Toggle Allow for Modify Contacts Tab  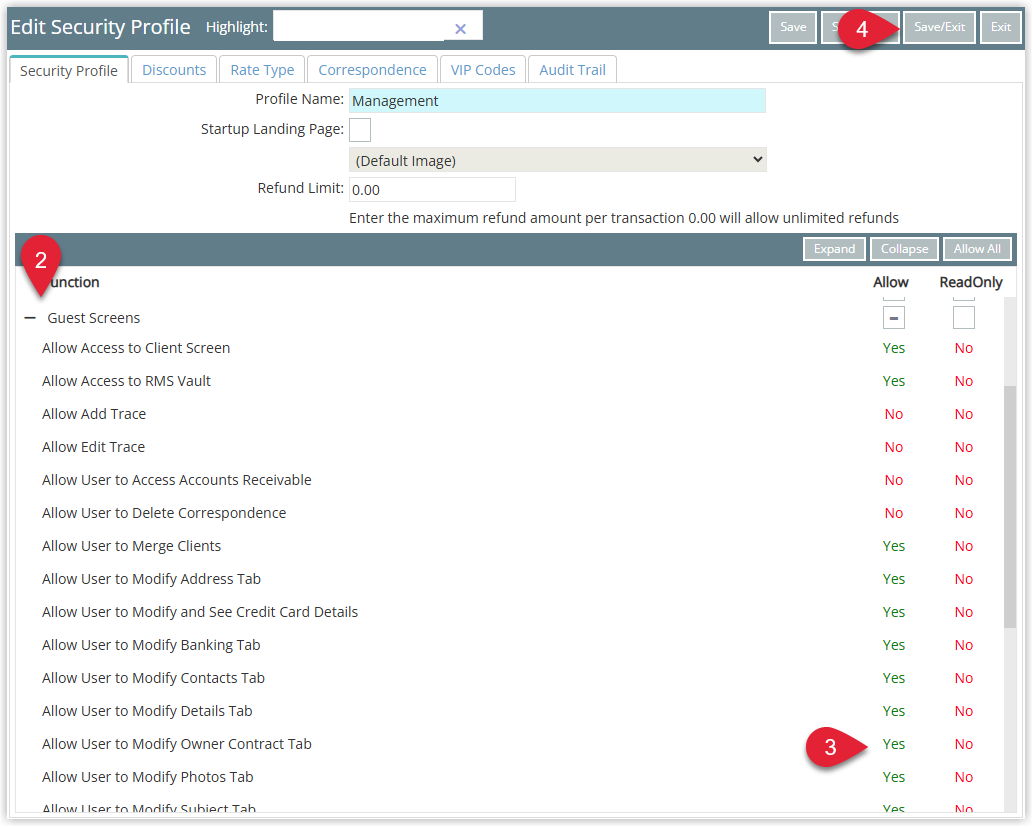(893, 678)
